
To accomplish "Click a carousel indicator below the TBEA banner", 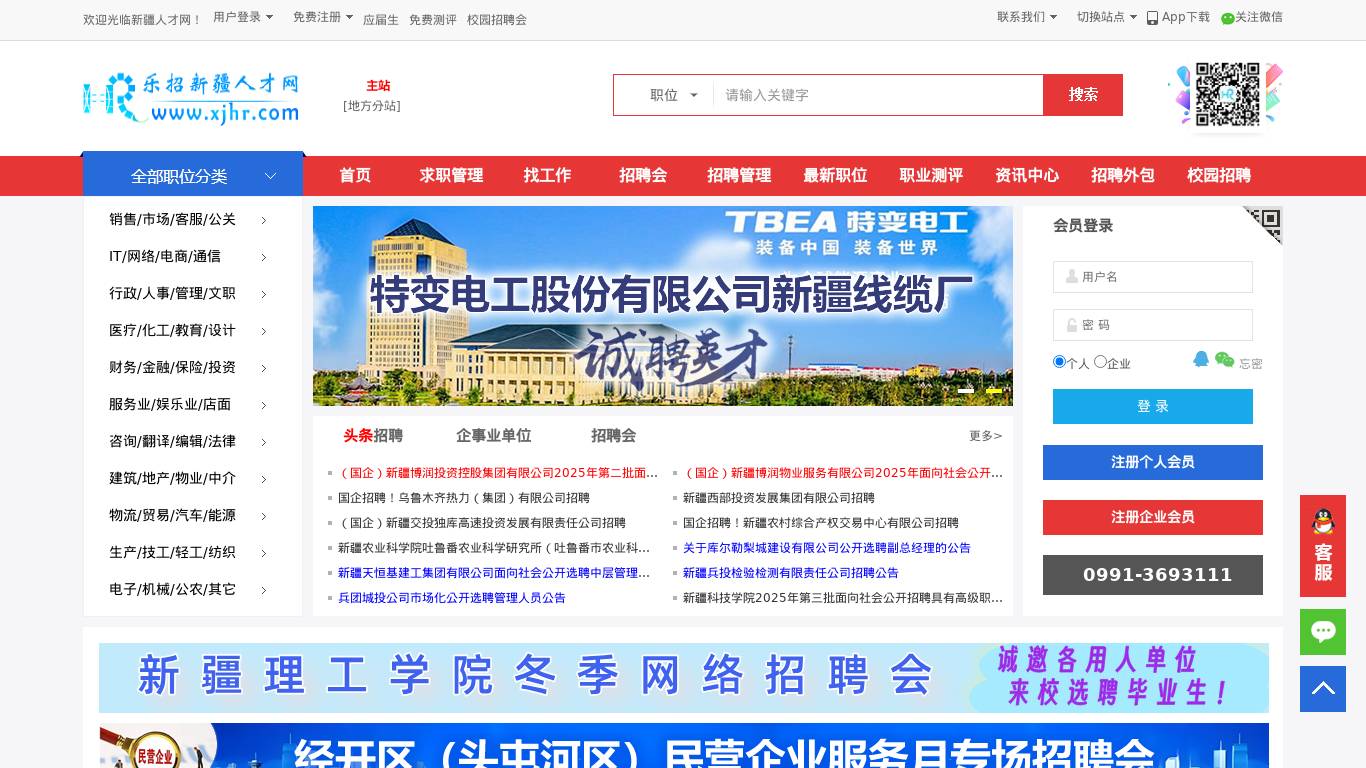I will coord(966,391).
